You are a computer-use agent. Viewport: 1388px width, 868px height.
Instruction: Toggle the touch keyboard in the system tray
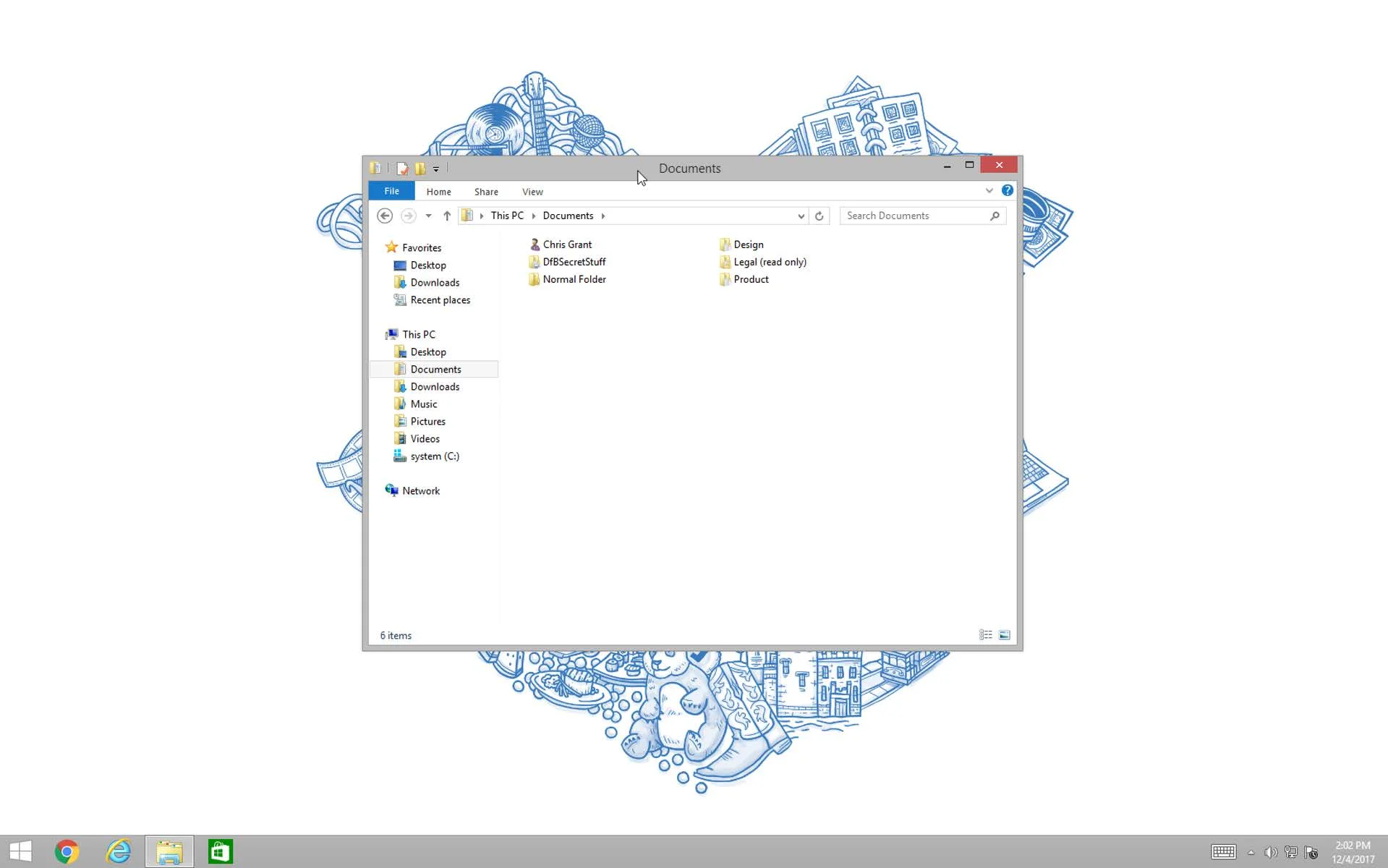click(x=1223, y=851)
